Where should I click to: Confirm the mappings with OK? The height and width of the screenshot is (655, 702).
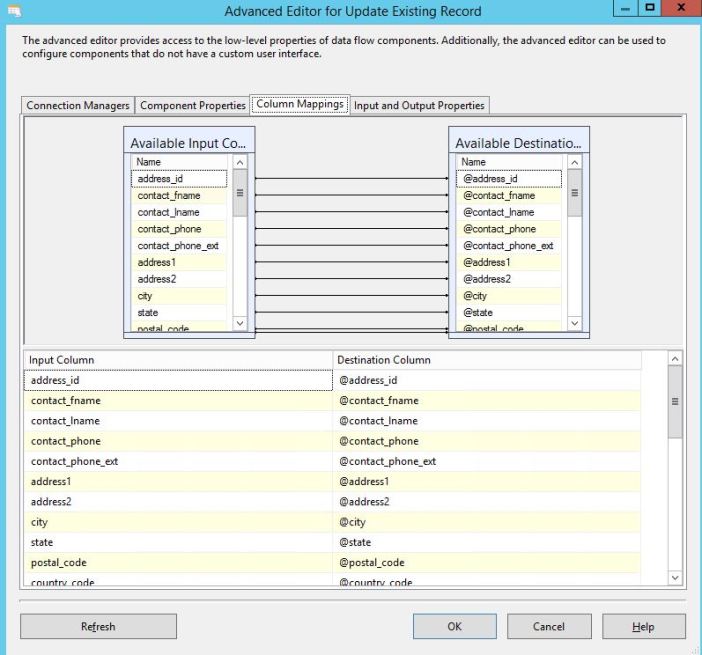(x=454, y=626)
